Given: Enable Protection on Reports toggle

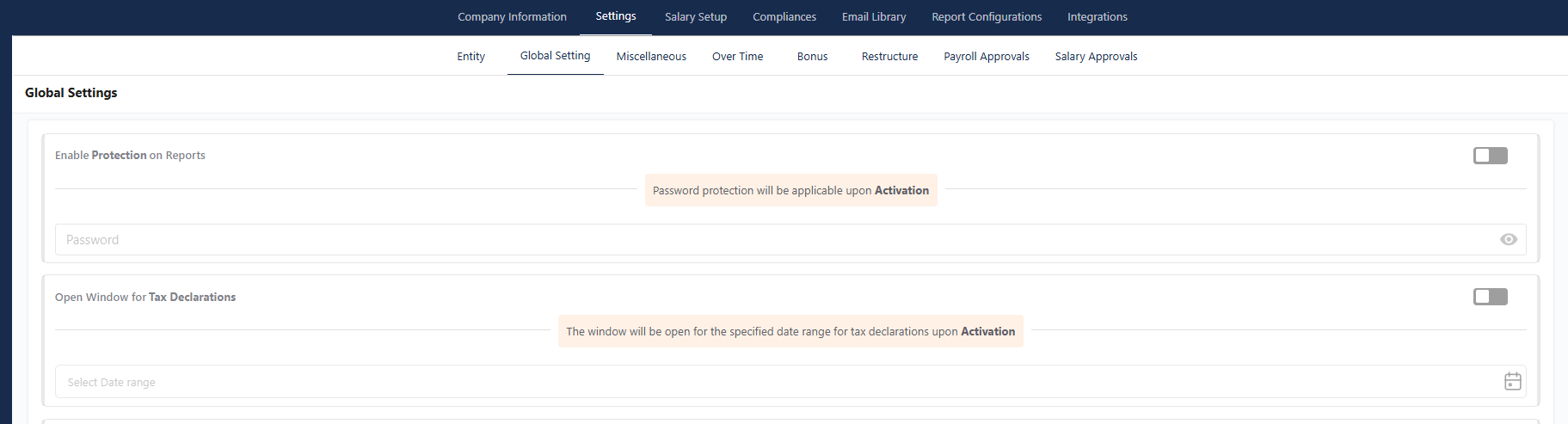Looking at the screenshot, I should (1491, 156).
